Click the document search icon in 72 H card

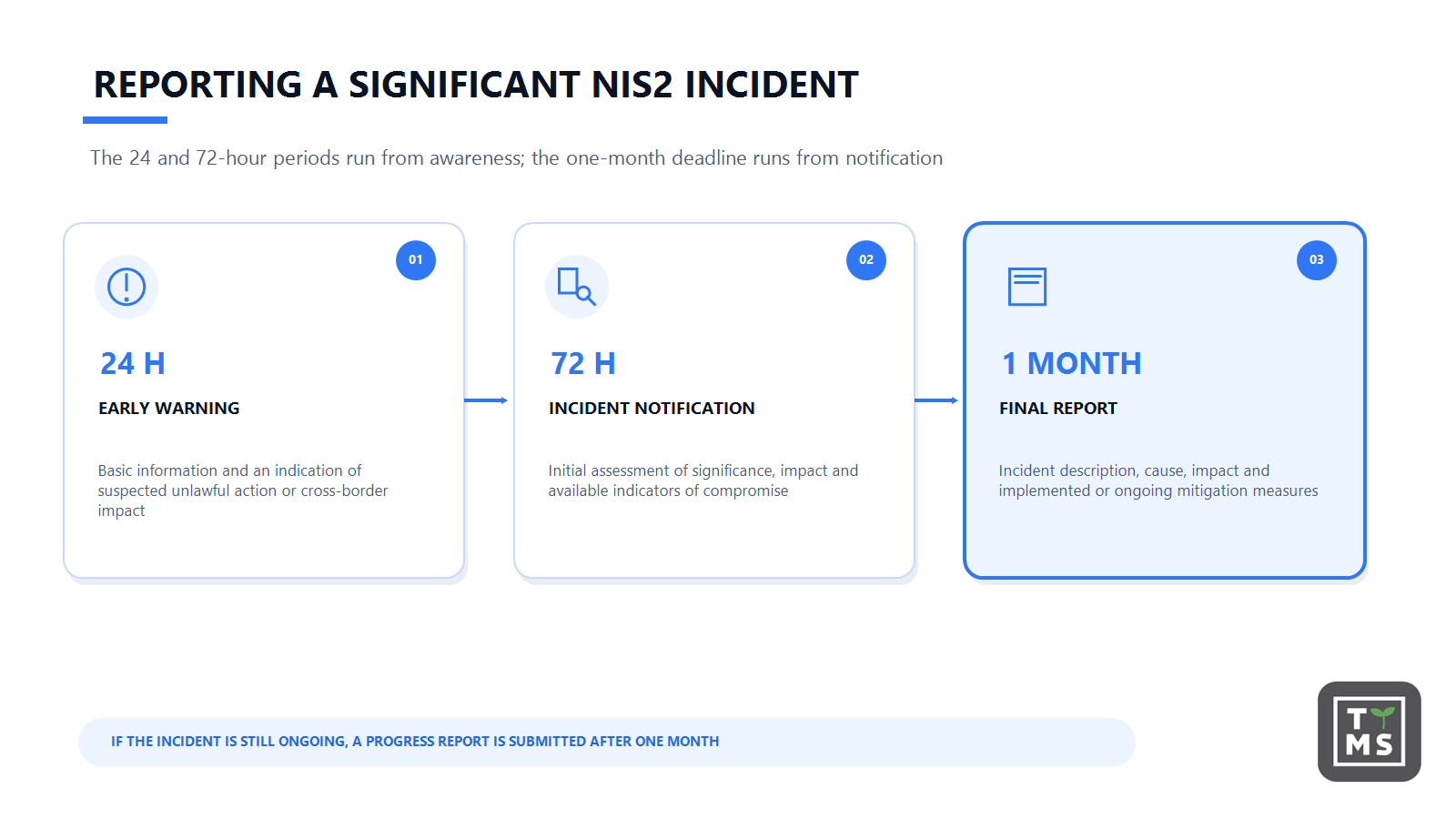click(x=577, y=287)
